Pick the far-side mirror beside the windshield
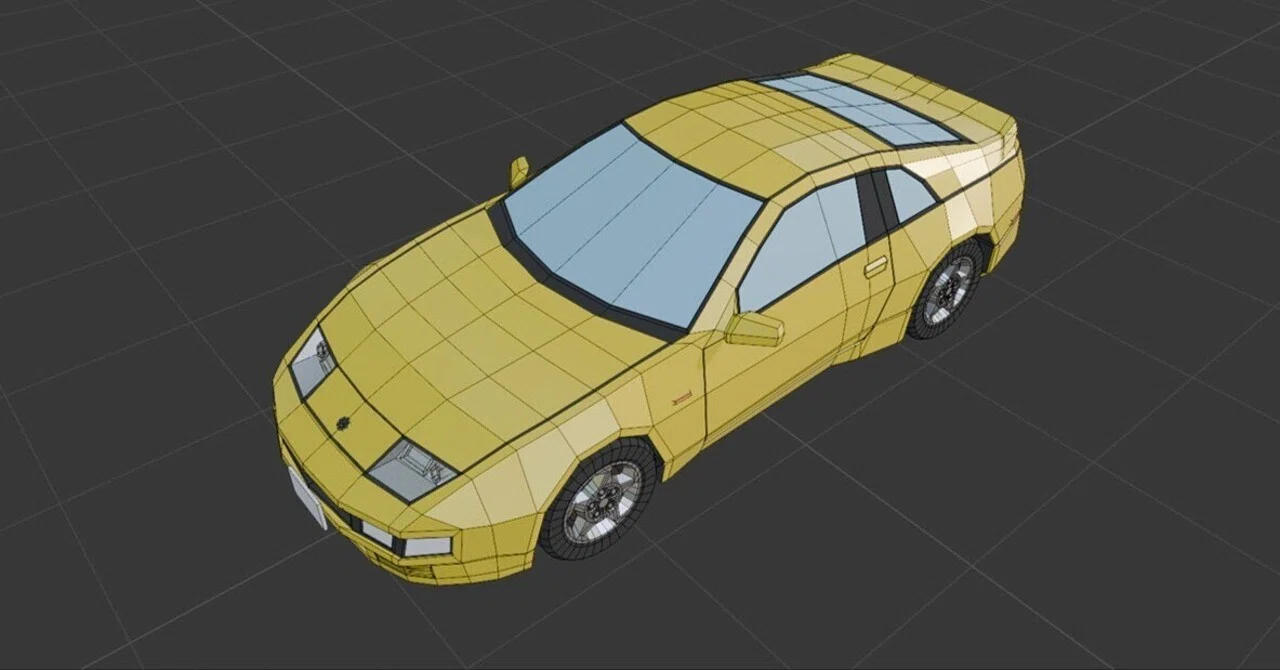Screen dimensions: 1280x670 click(519, 172)
